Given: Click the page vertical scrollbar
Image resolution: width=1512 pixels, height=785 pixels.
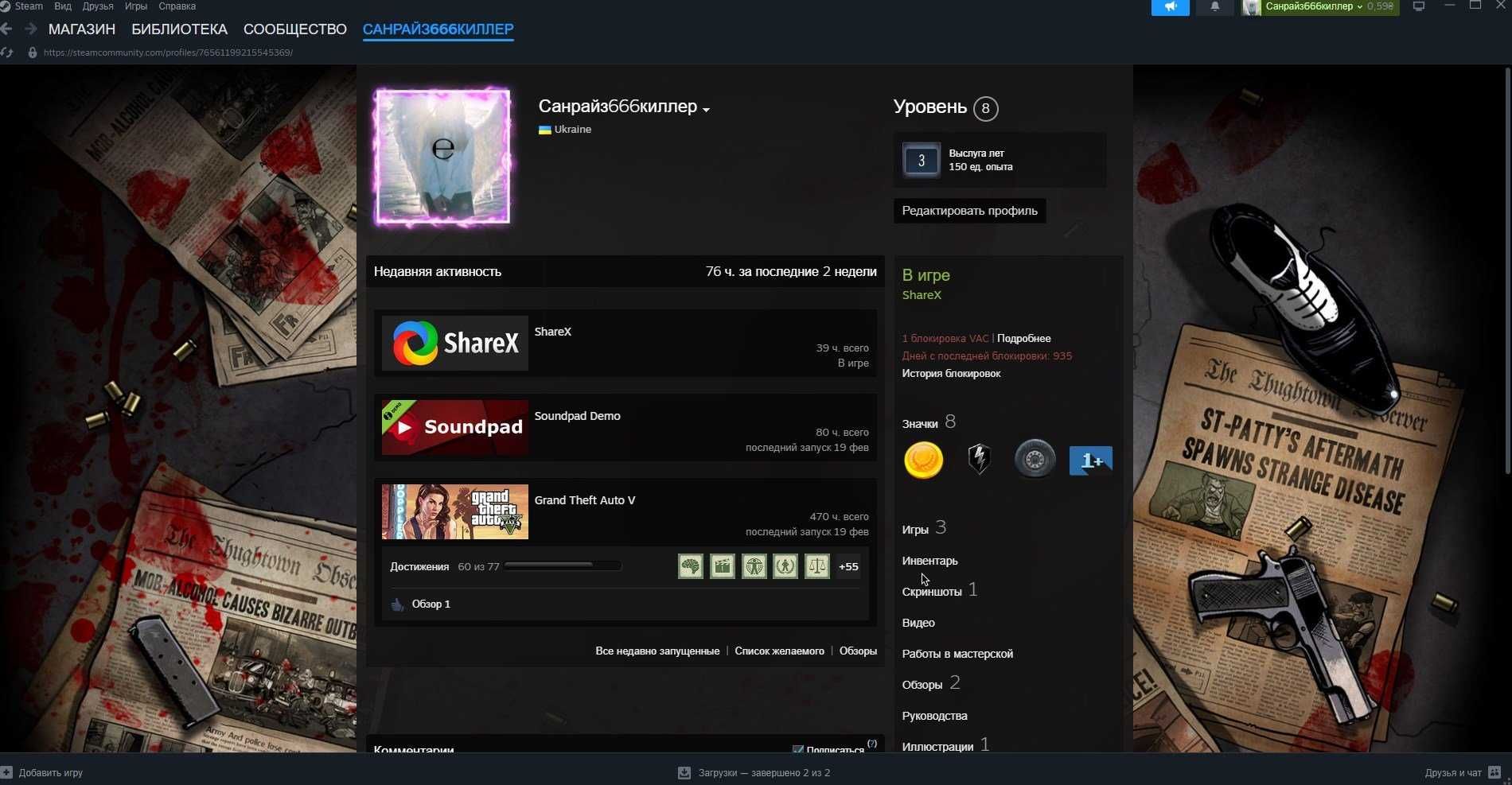Looking at the screenshot, I should click(1506, 270).
